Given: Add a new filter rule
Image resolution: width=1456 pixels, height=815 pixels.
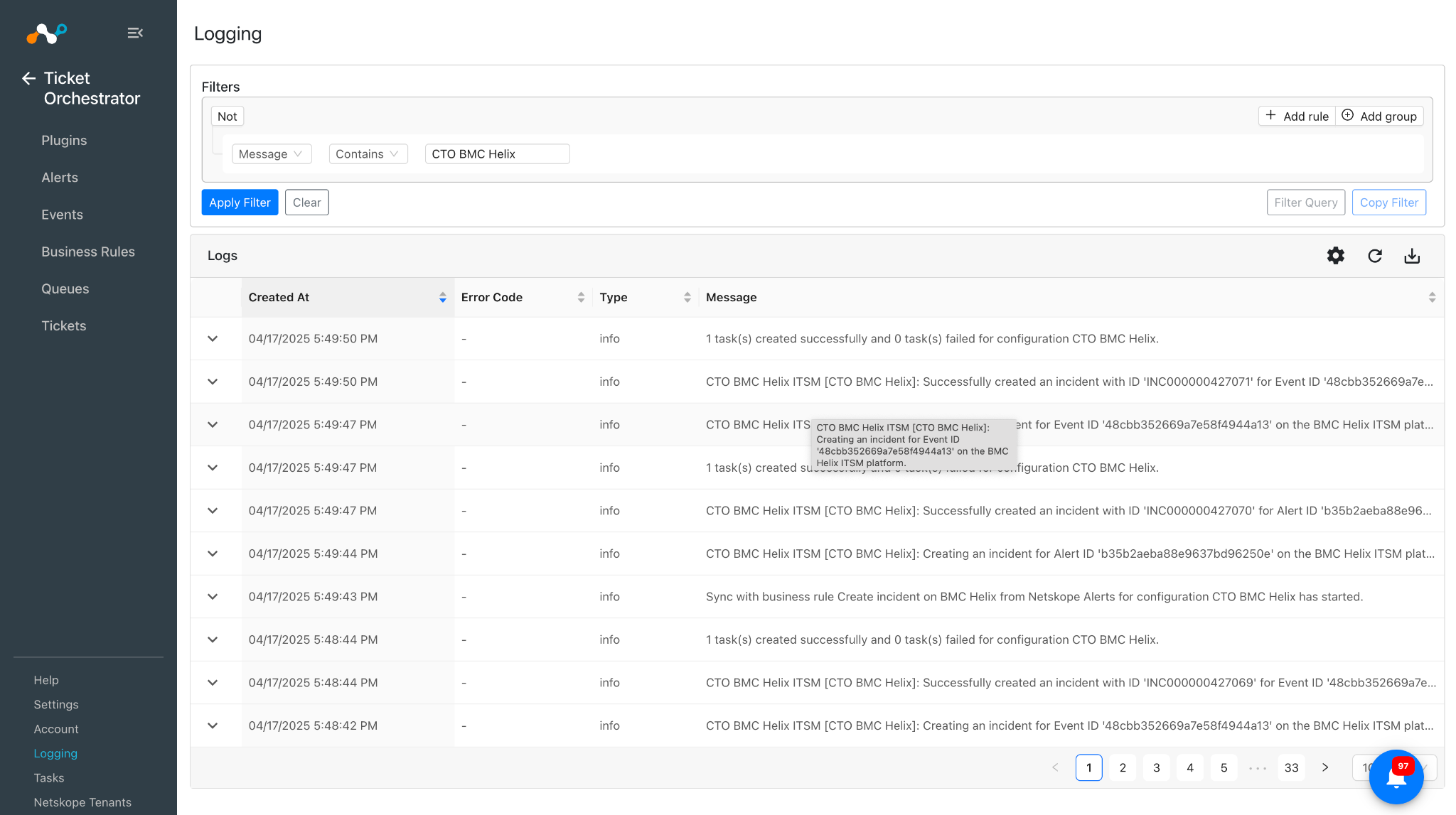Looking at the screenshot, I should 1297,117.
